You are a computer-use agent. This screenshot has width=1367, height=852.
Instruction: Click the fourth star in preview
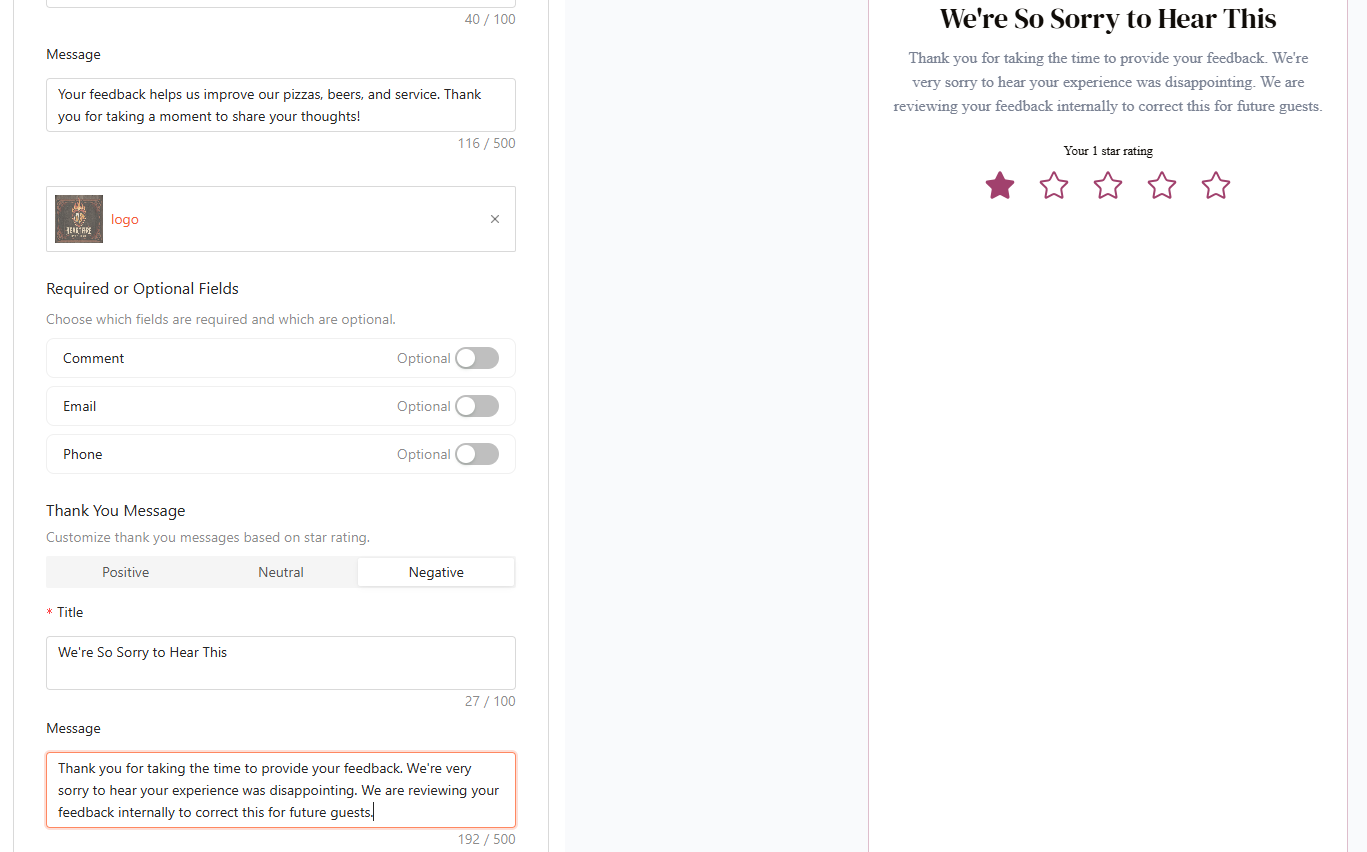pyautogui.click(x=1161, y=186)
